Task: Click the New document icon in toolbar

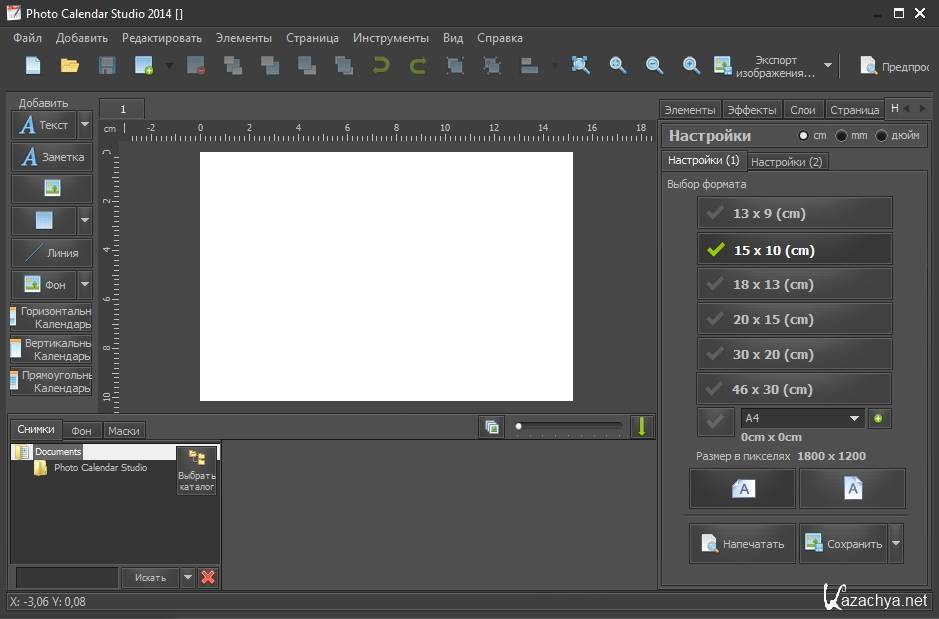Action: [33, 66]
